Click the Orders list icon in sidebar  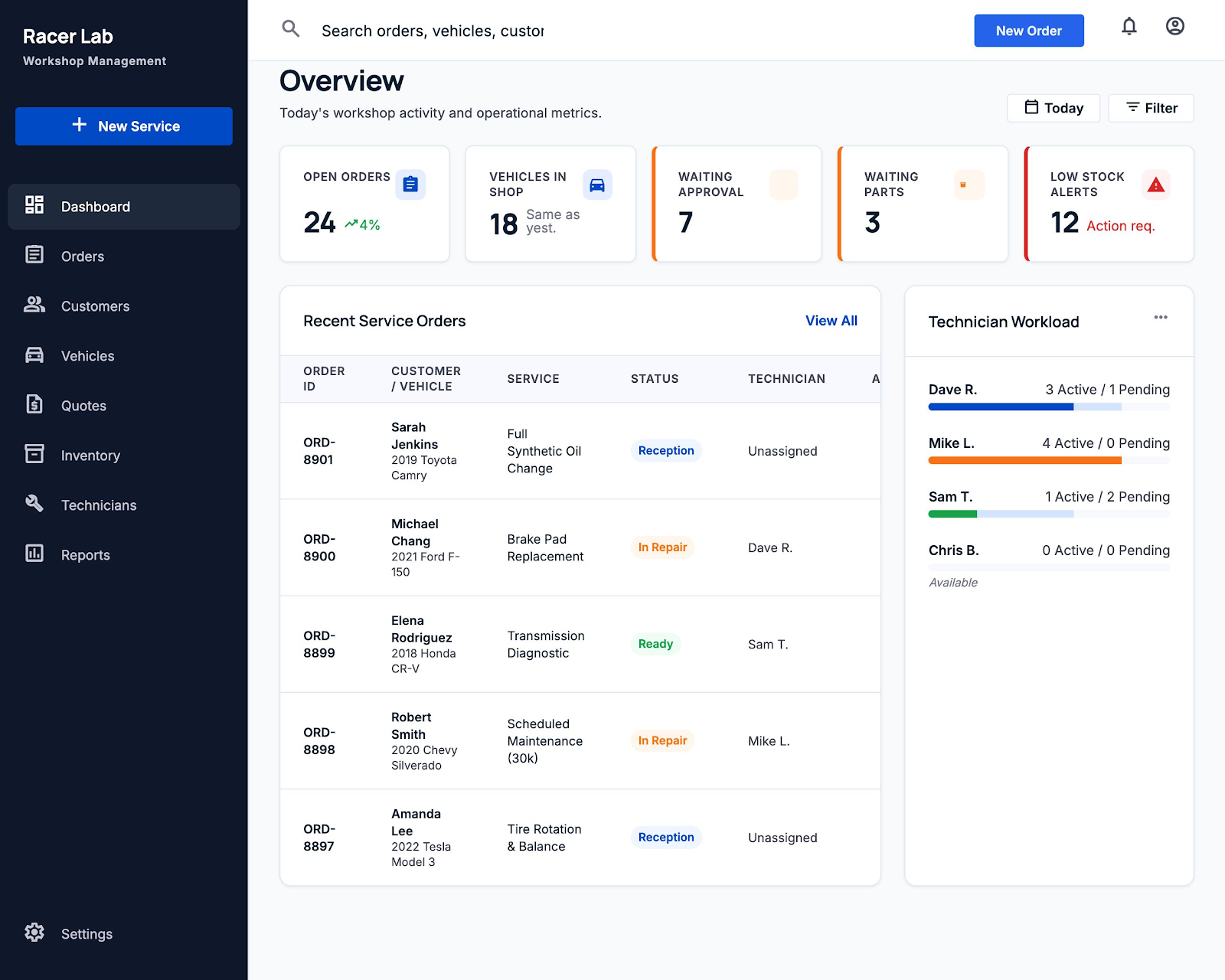[34, 254]
